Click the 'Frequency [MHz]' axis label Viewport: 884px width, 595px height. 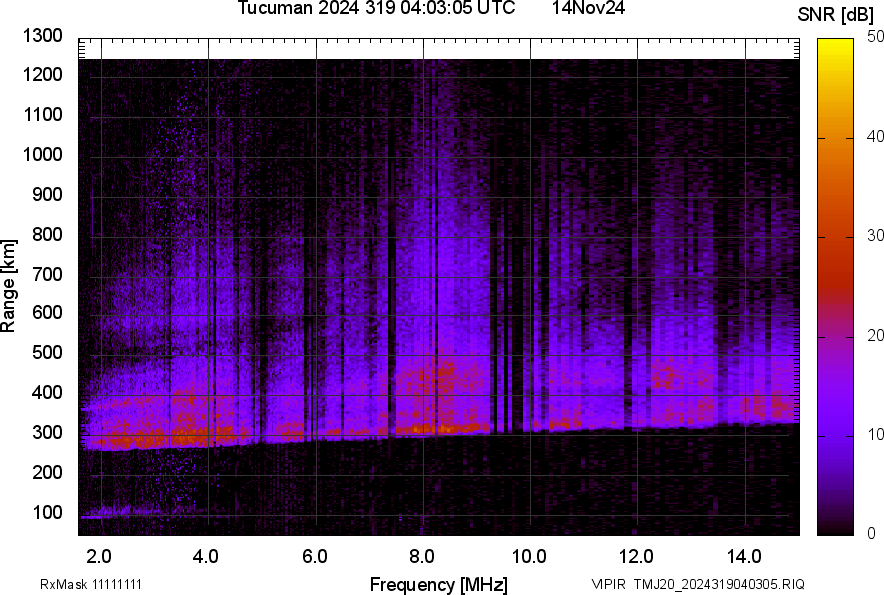coord(439,584)
